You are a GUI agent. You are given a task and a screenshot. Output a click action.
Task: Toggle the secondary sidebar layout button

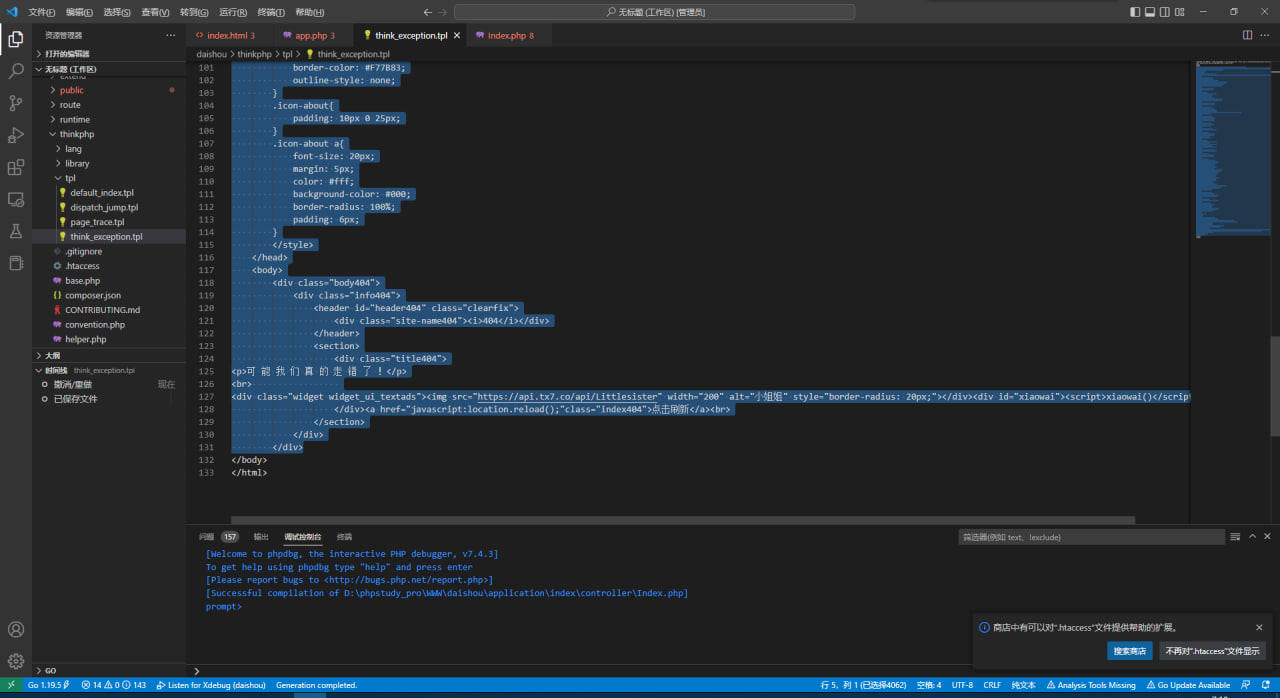pos(1166,12)
